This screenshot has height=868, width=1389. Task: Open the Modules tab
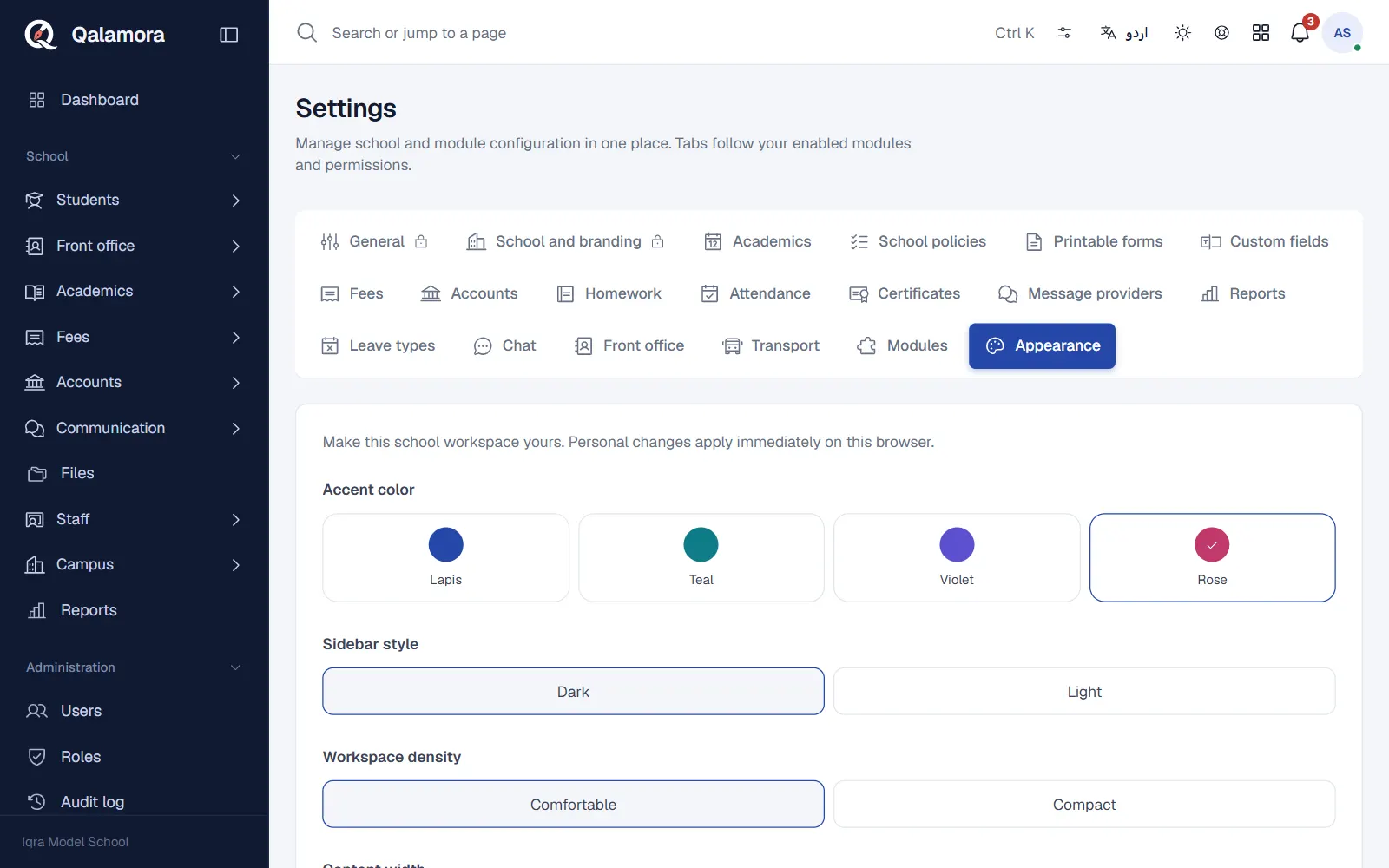point(902,345)
